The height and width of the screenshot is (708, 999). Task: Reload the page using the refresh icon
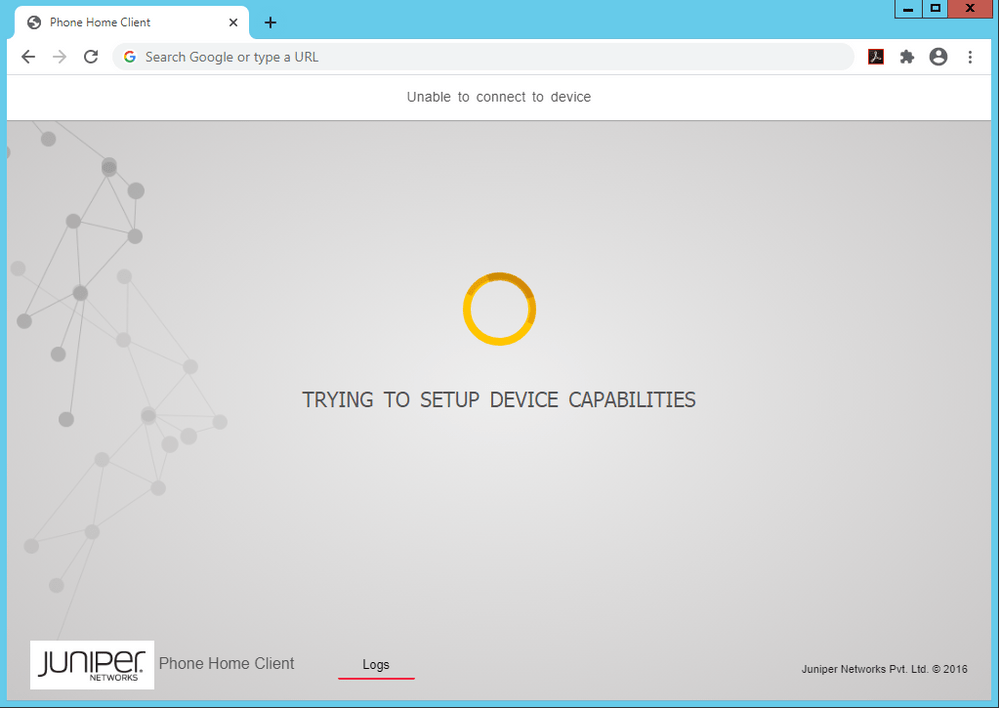(x=90, y=57)
